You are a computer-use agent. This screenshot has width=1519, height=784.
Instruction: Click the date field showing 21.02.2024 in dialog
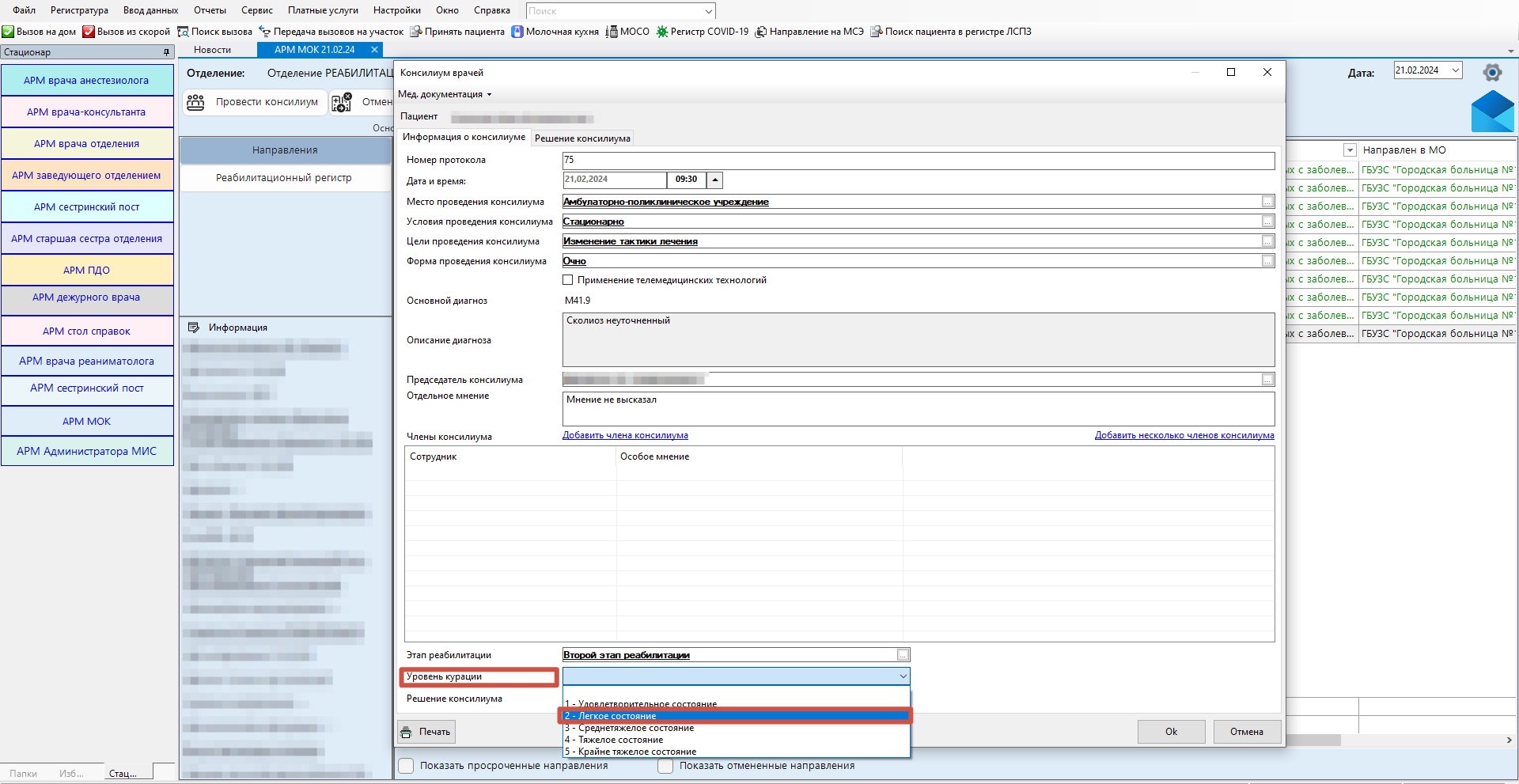click(615, 180)
